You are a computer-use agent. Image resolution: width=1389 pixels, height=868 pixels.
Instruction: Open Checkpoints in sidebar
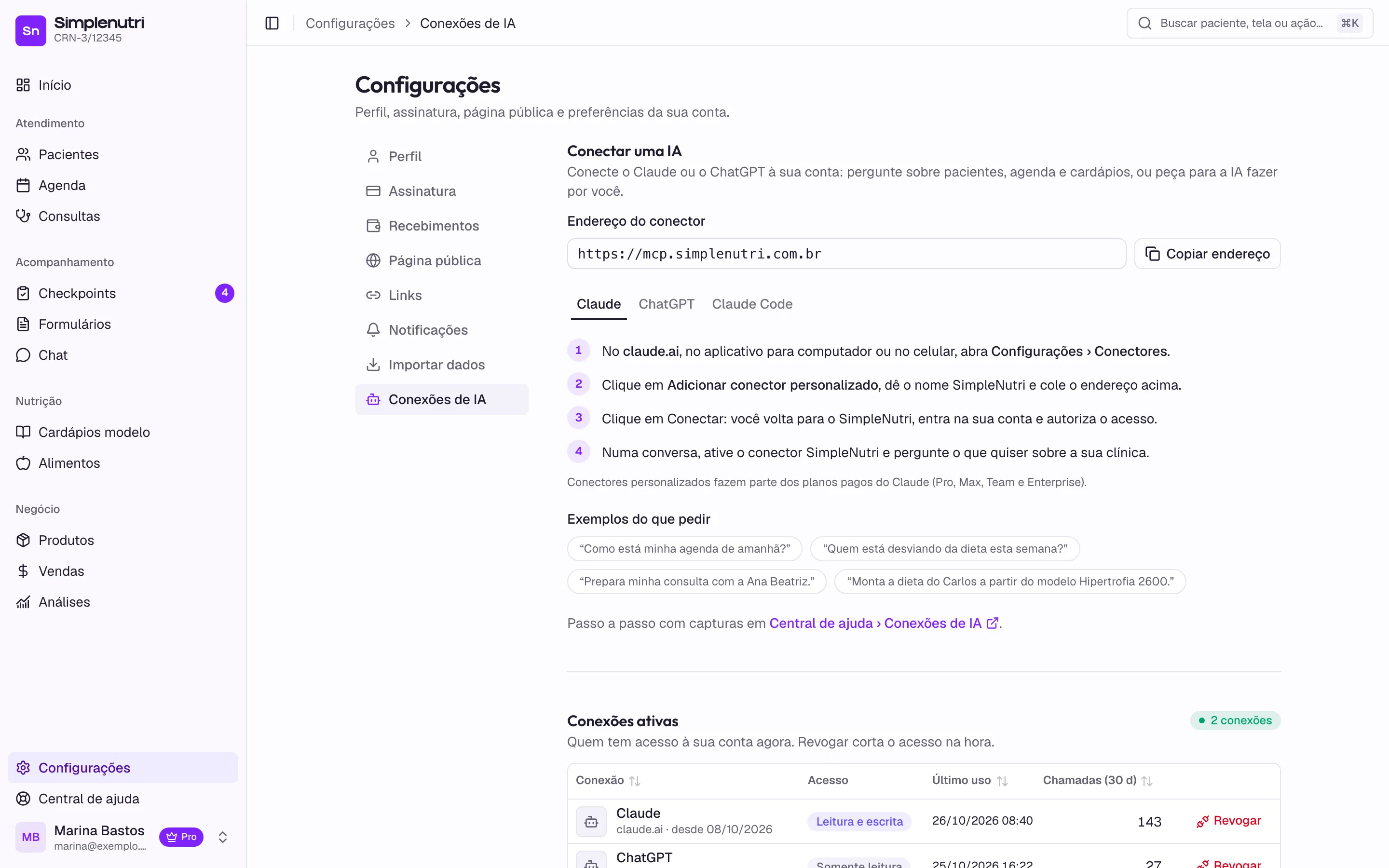[x=123, y=293]
